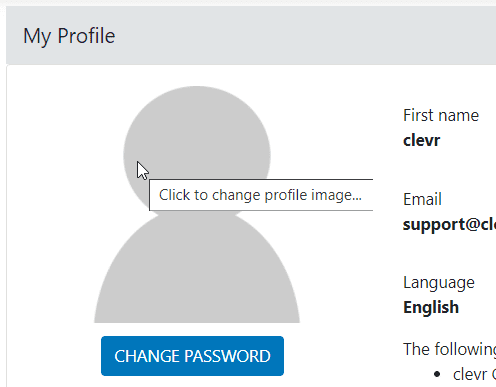Click the 'Click to change profile image...' tooltip
Screen dimensions: 496x387
pos(261,195)
